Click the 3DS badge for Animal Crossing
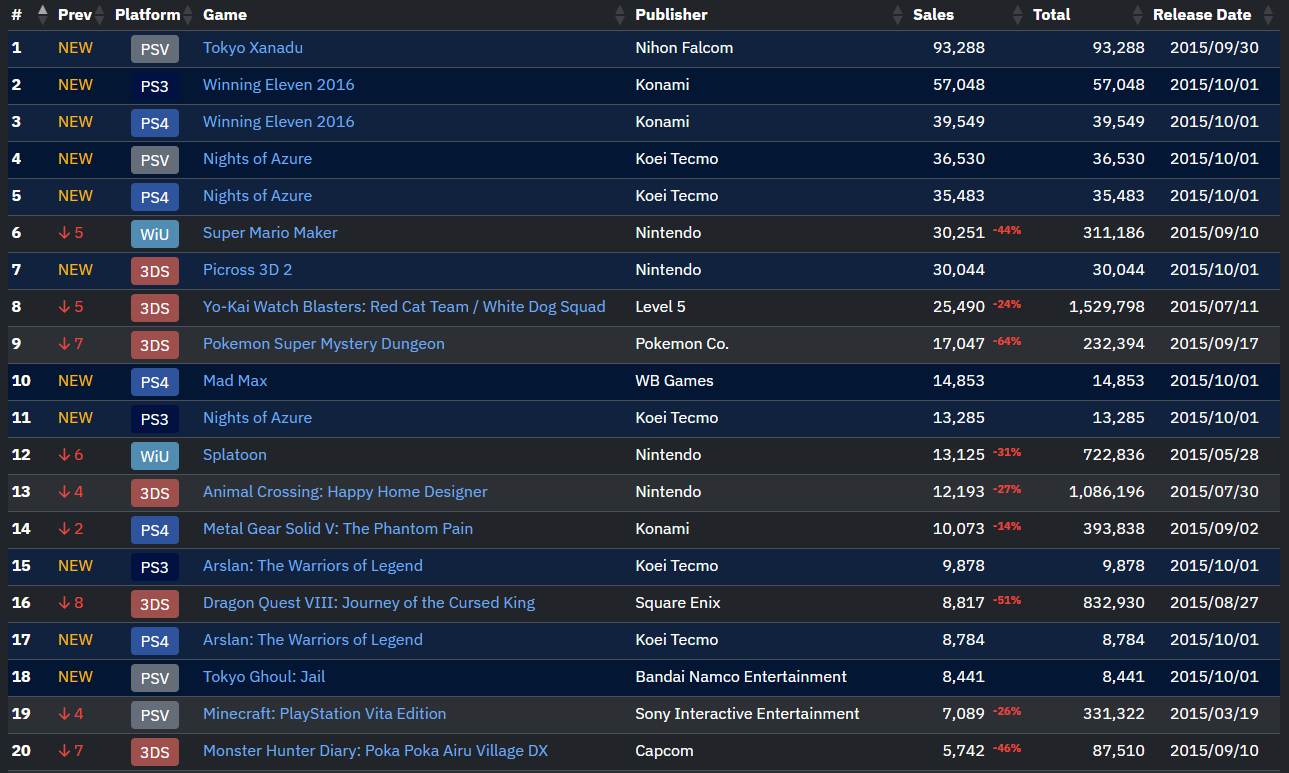 click(x=155, y=493)
